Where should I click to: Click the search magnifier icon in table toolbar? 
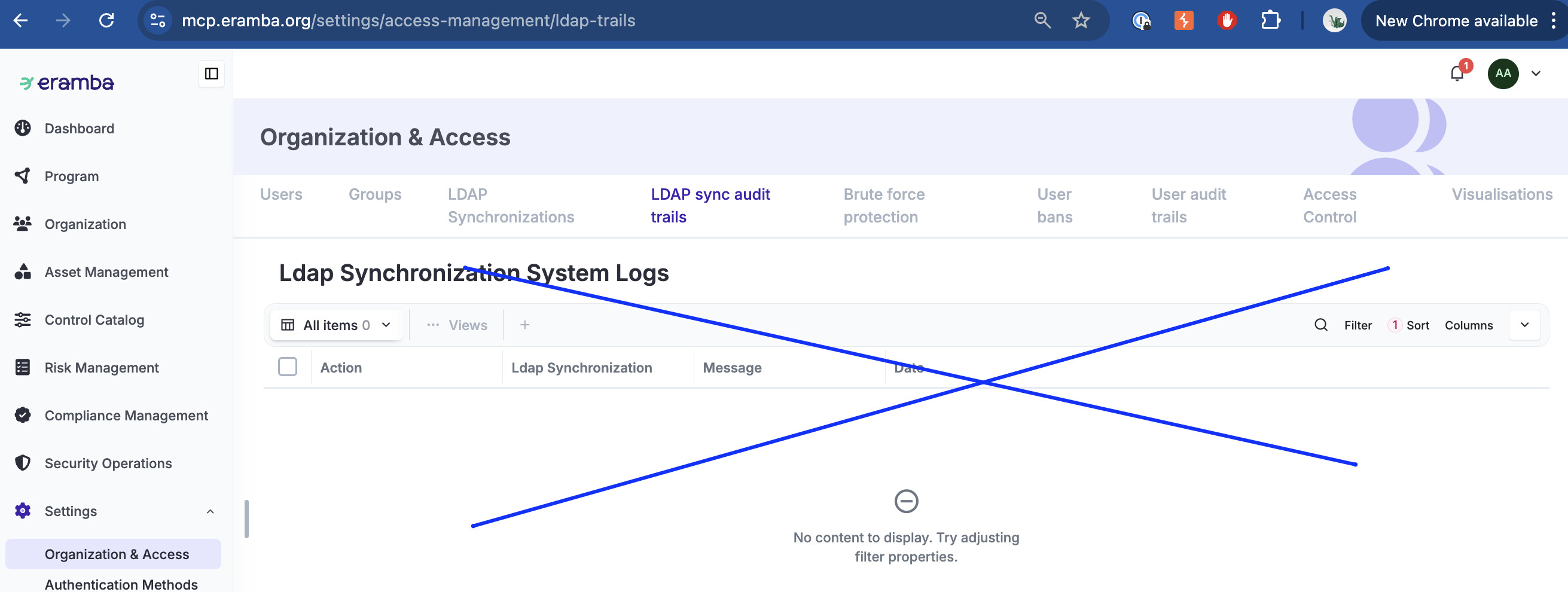[1320, 325]
